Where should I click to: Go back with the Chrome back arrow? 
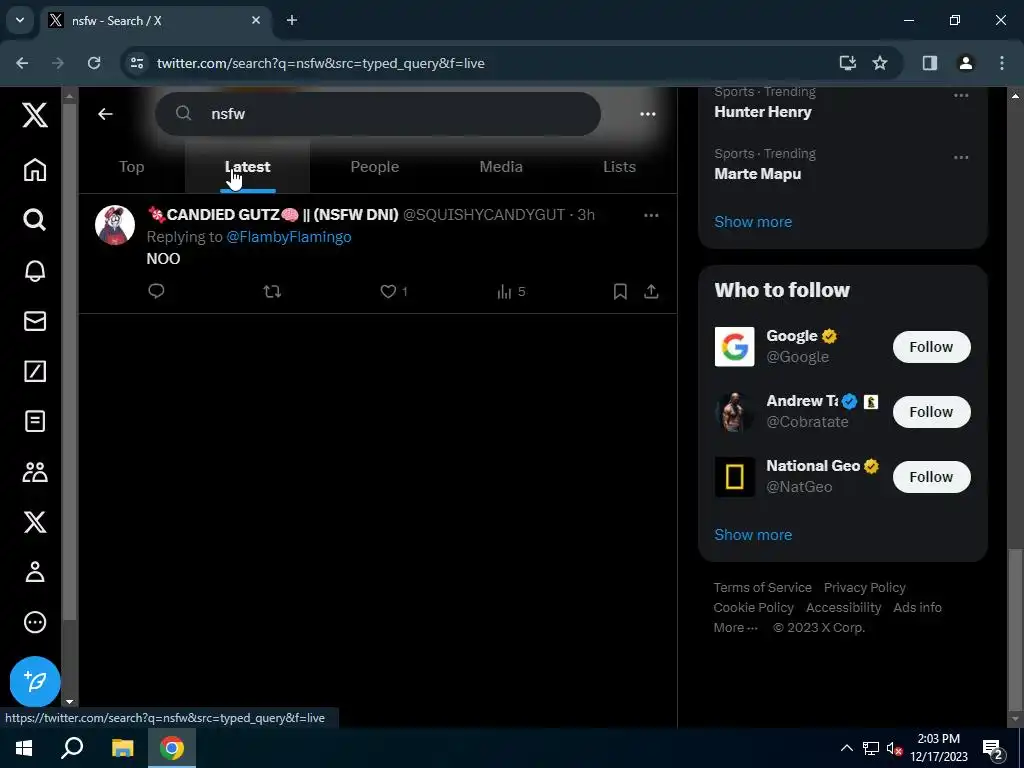(22, 63)
